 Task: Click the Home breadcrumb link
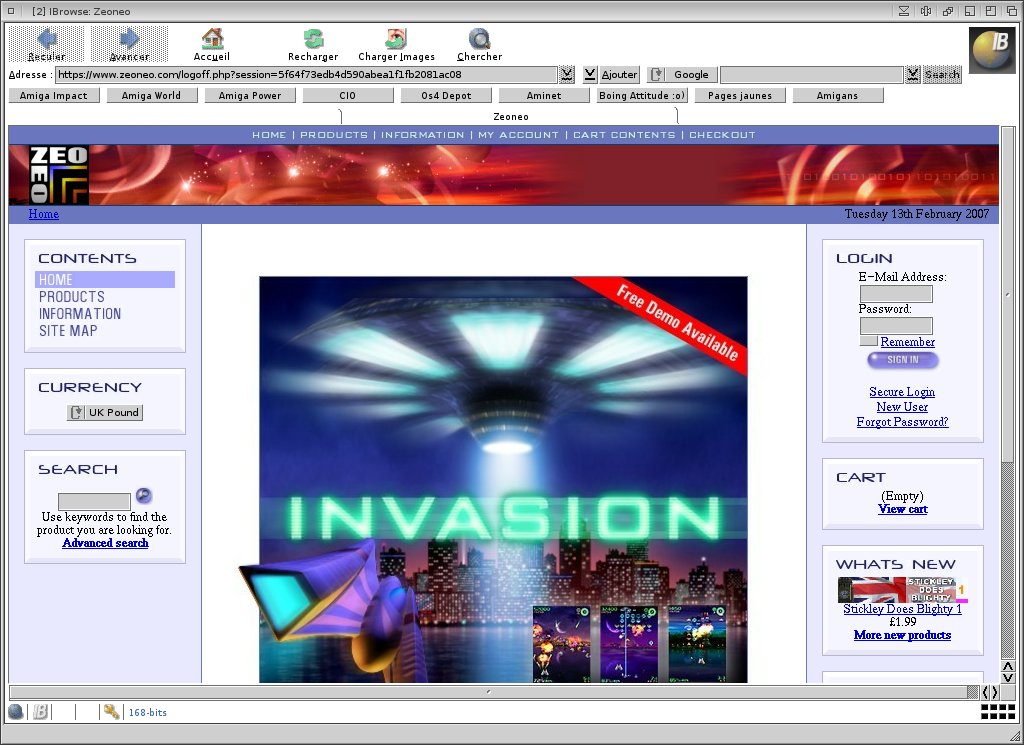(44, 214)
